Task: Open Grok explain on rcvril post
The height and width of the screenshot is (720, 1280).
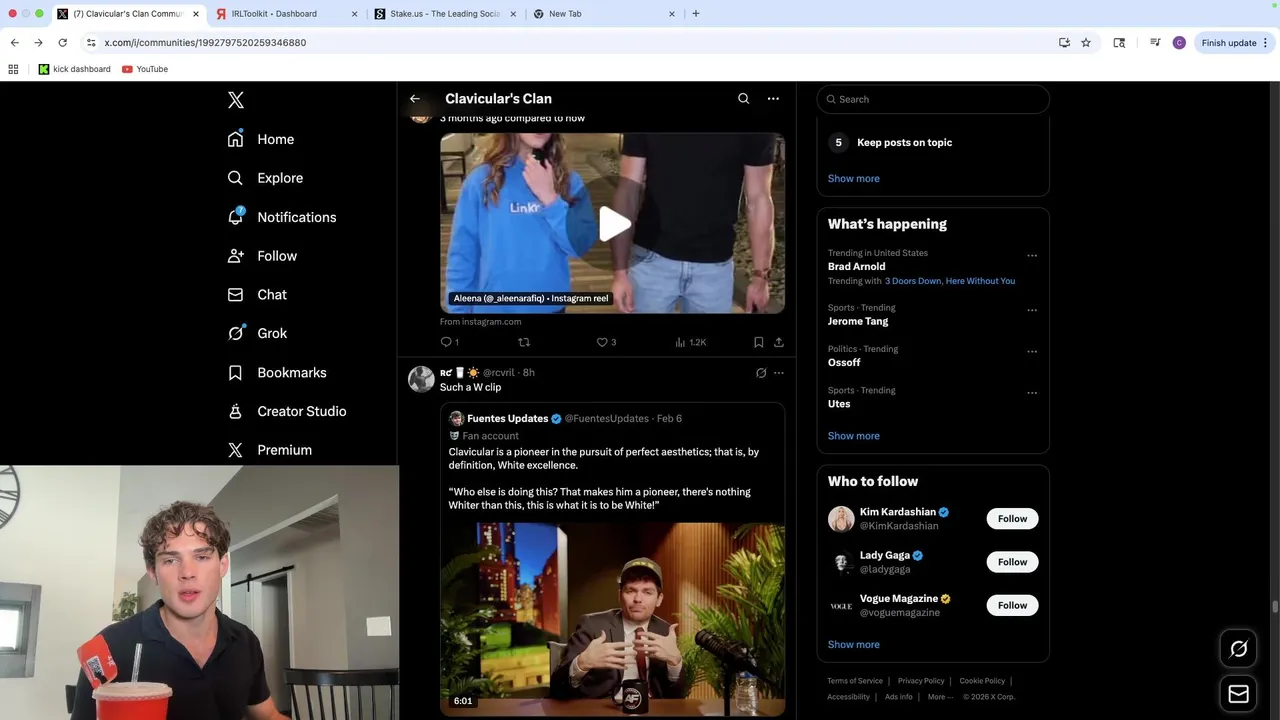Action: (x=761, y=373)
